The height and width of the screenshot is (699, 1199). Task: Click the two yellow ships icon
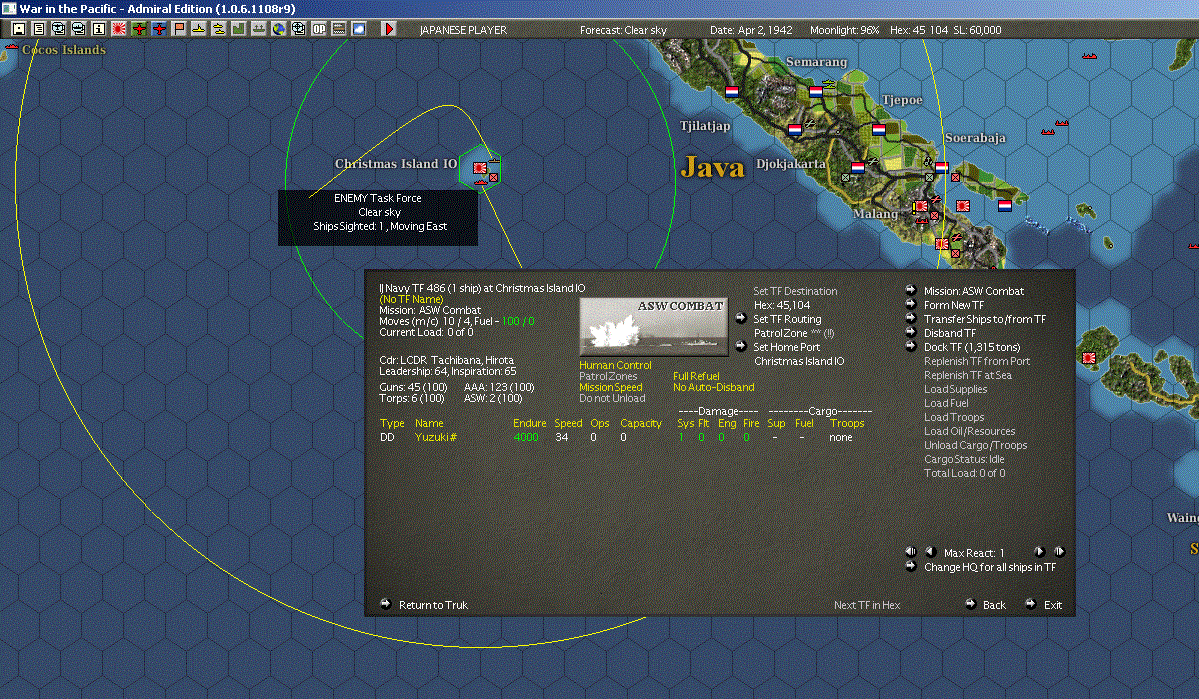pyautogui.click(x=219, y=29)
